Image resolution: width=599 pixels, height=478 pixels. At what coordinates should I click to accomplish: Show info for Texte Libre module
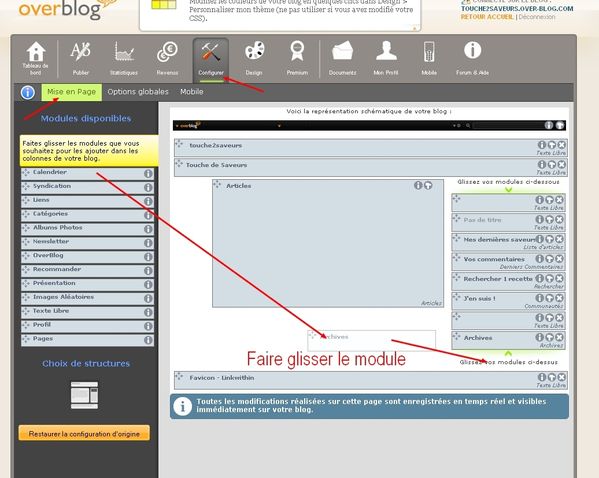pyautogui.click(x=148, y=312)
